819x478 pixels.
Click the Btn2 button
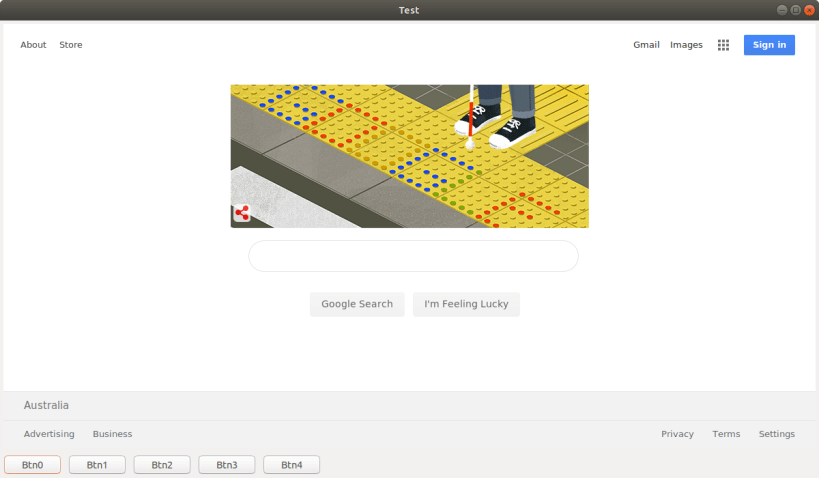(162, 464)
